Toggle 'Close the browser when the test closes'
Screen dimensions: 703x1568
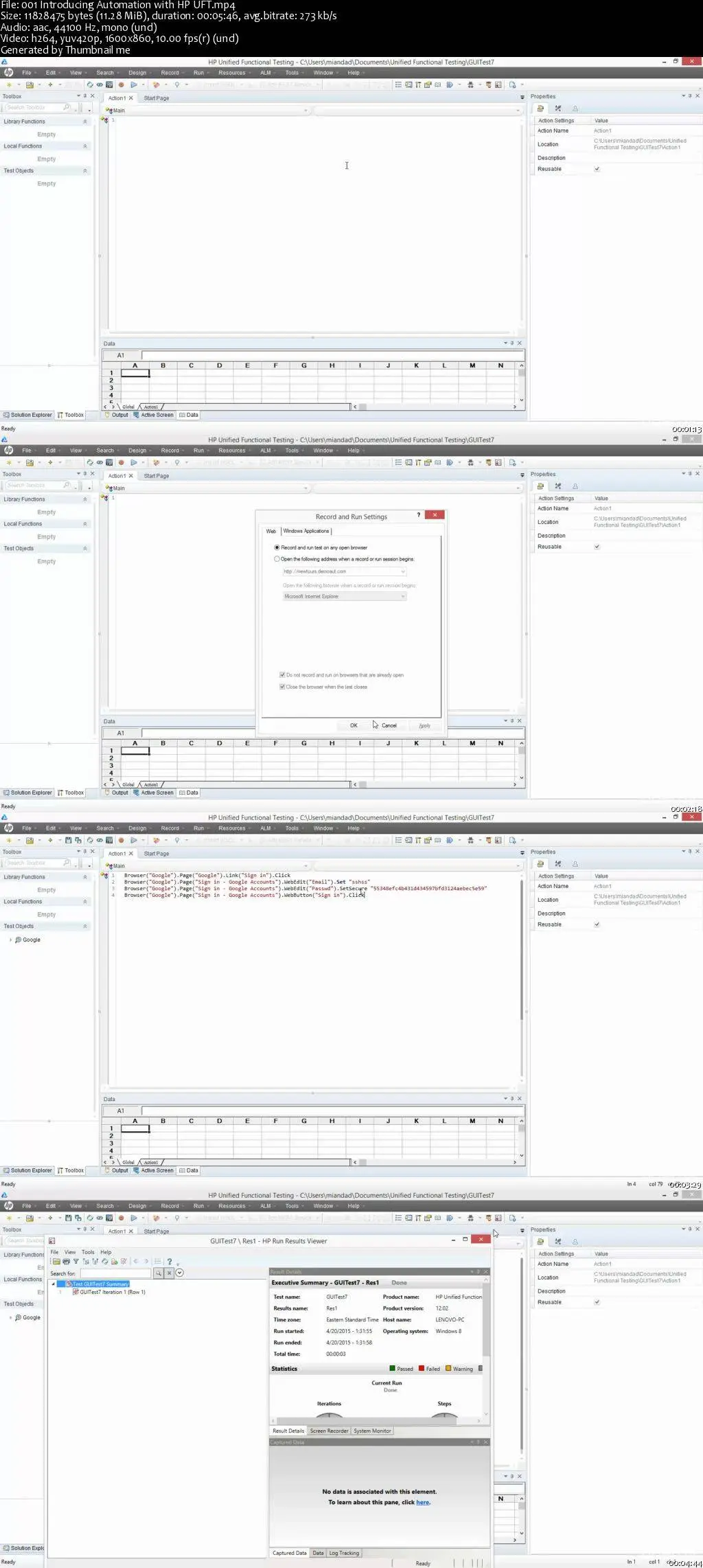pyautogui.click(x=282, y=687)
